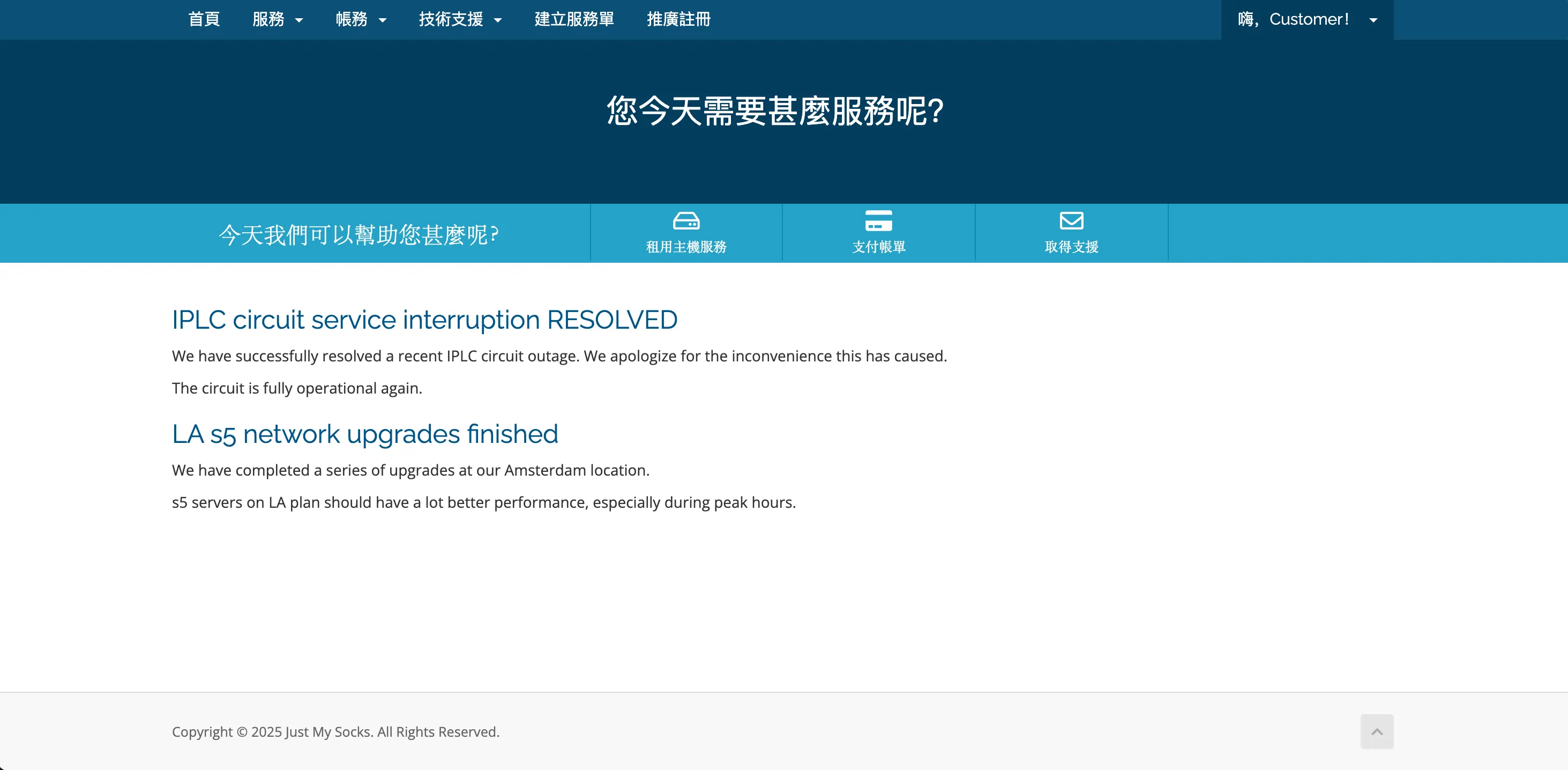Viewport: 1568px width, 770px height.
Task: Select 推廣註冊 in the top menu
Action: pyautogui.click(x=678, y=19)
